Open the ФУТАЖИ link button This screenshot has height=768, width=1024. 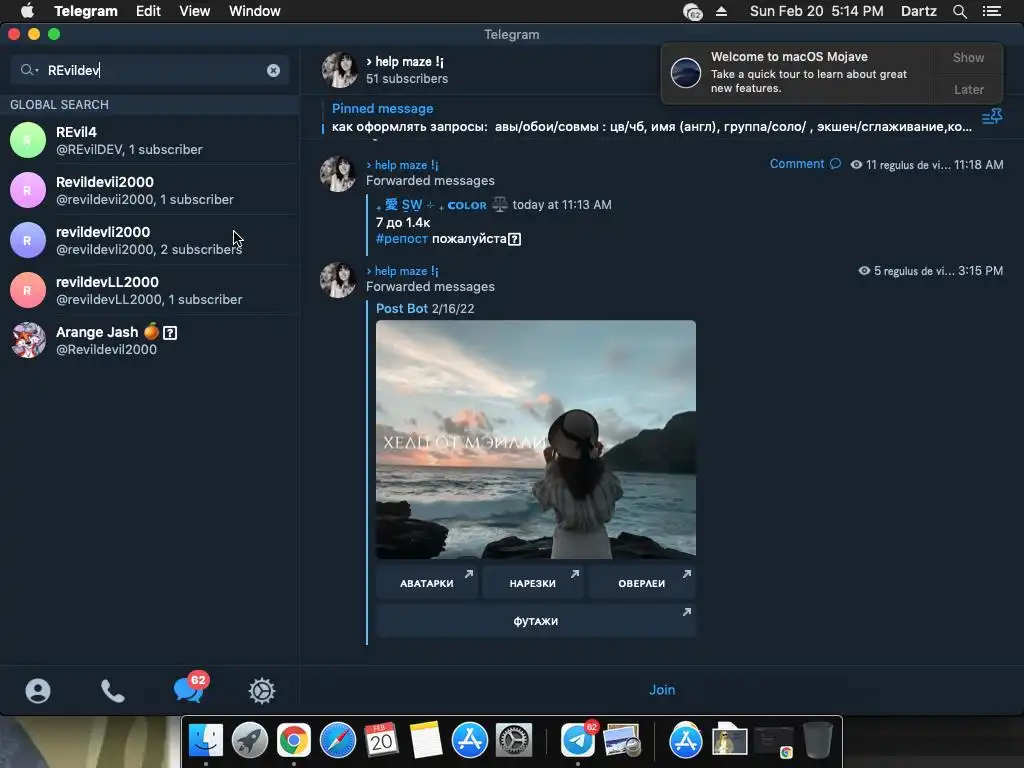(x=536, y=621)
